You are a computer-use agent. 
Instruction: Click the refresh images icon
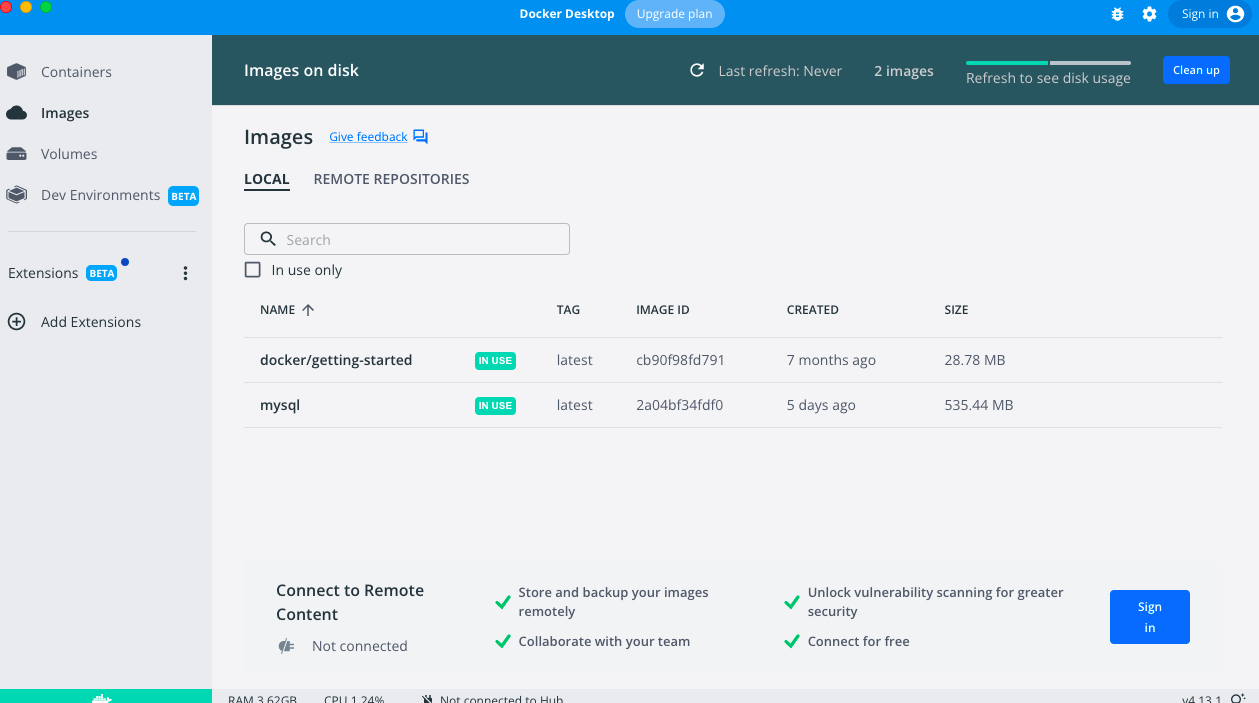coord(697,71)
